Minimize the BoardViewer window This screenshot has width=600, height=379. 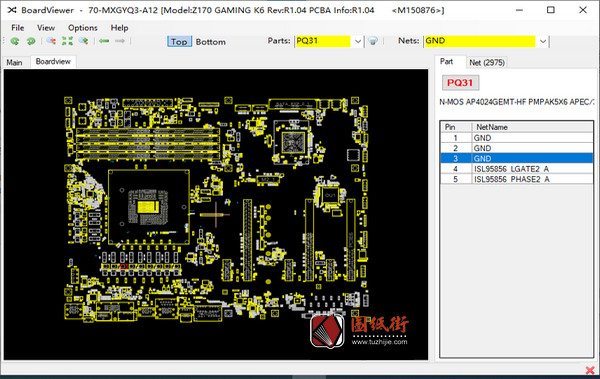(x=519, y=10)
